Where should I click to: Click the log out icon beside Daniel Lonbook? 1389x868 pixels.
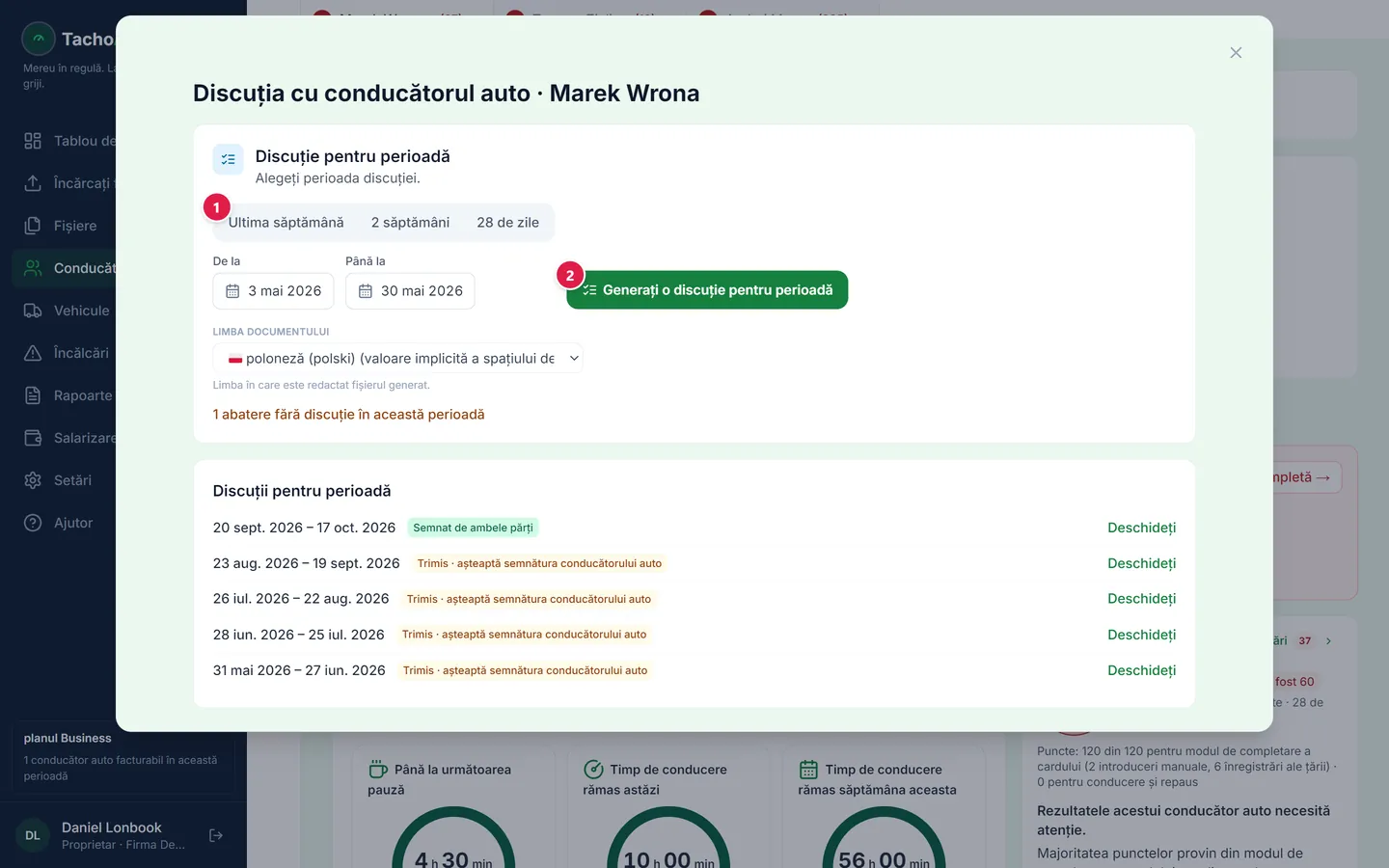216,835
